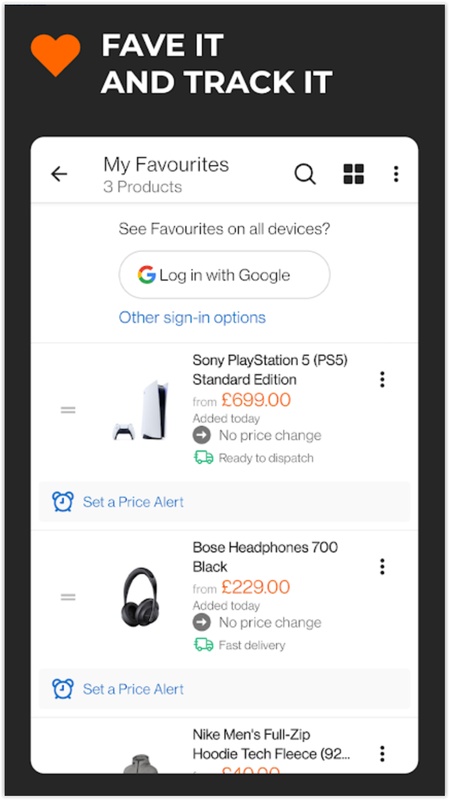Click Log in with Google button
Viewport: 449px width, 800px height.
[224, 275]
